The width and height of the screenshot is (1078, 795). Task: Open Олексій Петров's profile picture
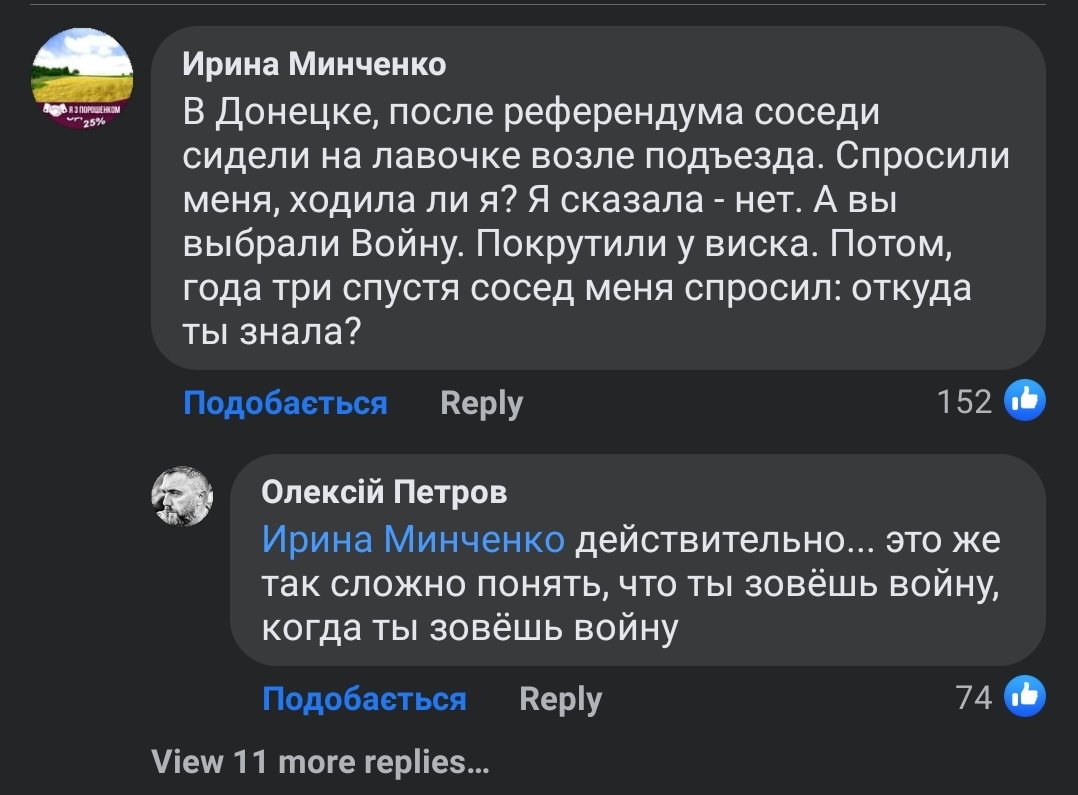182,496
